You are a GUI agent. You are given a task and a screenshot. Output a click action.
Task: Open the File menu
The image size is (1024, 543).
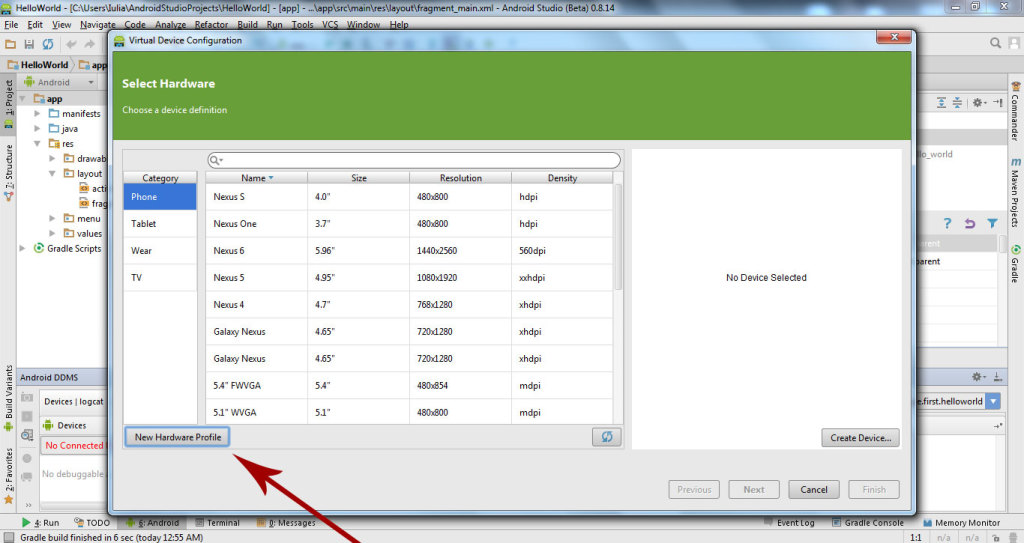[x=11, y=24]
